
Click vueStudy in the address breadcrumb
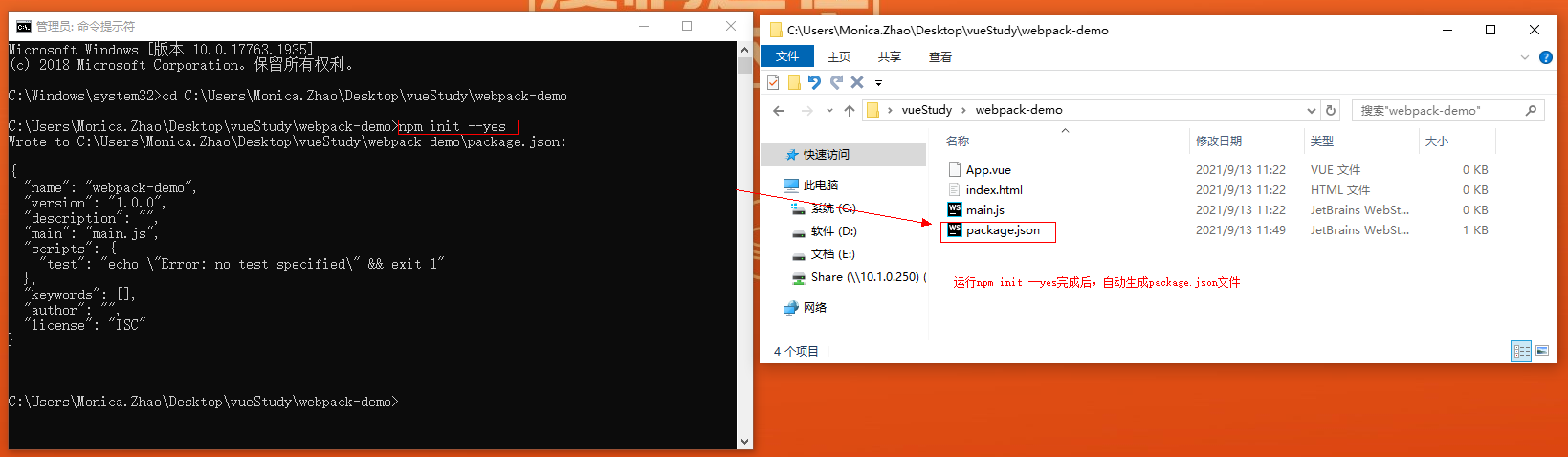click(927, 110)
